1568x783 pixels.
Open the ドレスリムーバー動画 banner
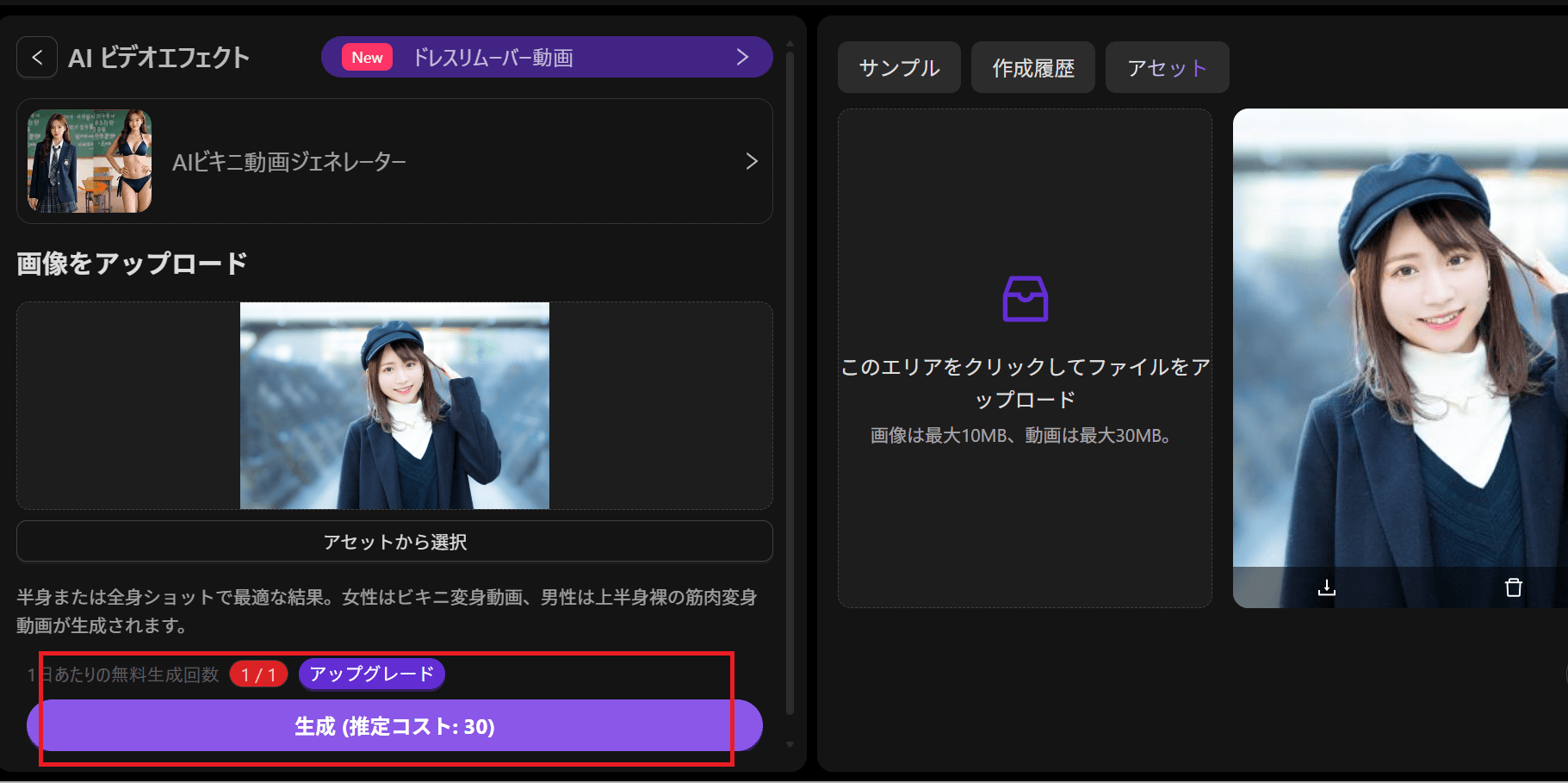[x=547, y=57]
